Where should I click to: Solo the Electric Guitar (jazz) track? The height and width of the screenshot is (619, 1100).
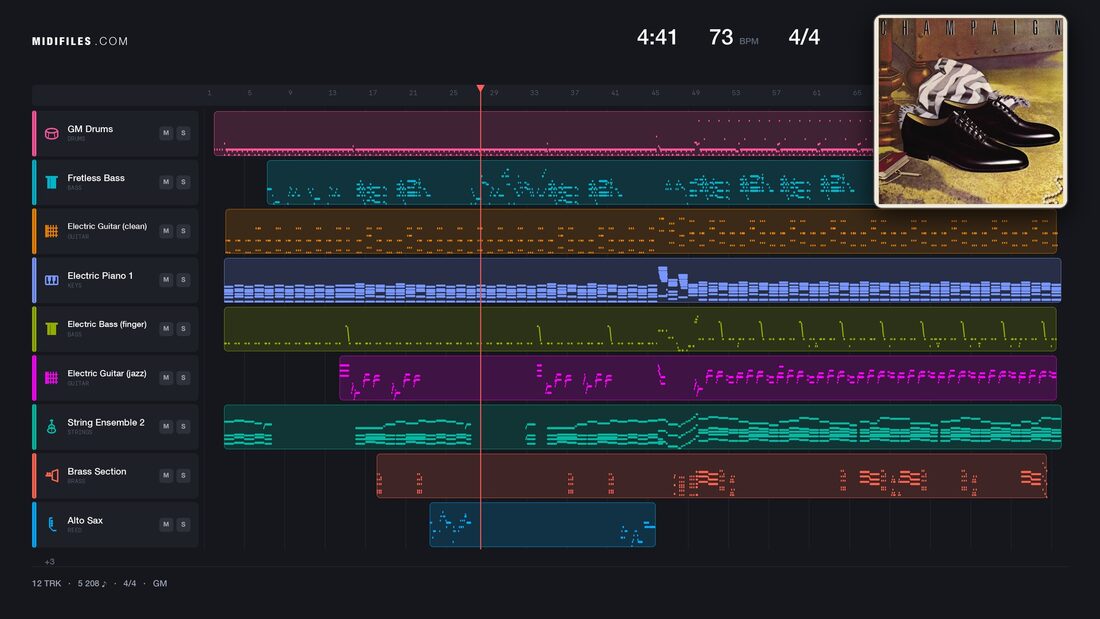[183, 378]
